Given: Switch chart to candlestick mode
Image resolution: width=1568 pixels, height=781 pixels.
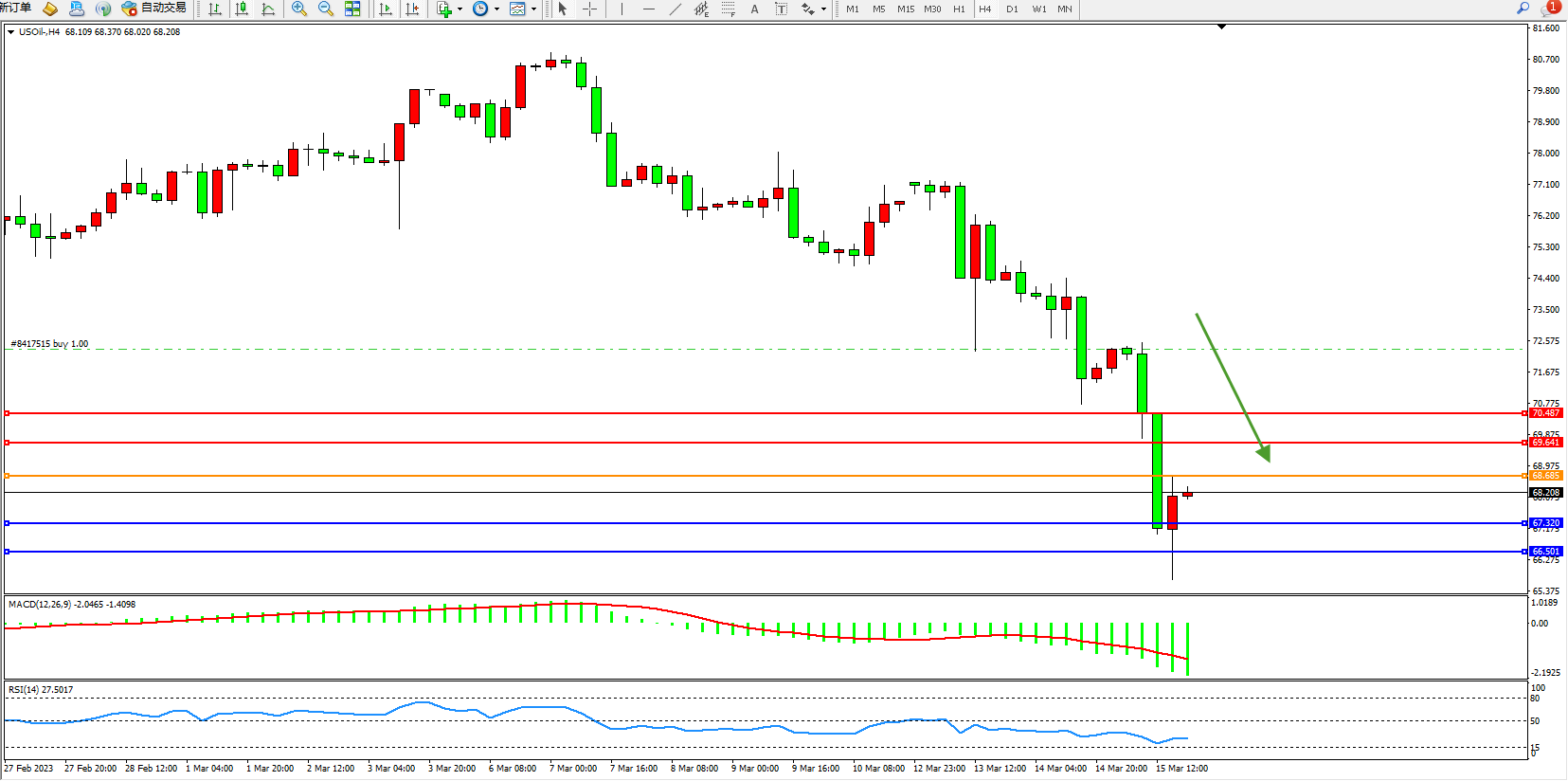Looking at the screenshot, I should 242,9.
